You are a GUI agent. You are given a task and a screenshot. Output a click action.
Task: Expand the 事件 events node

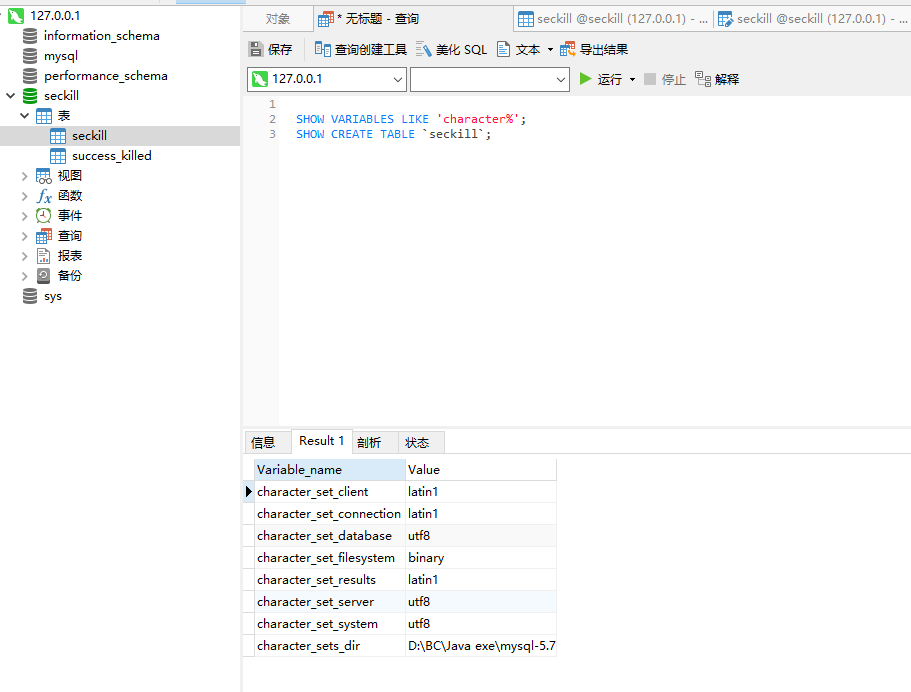[24, 216]
